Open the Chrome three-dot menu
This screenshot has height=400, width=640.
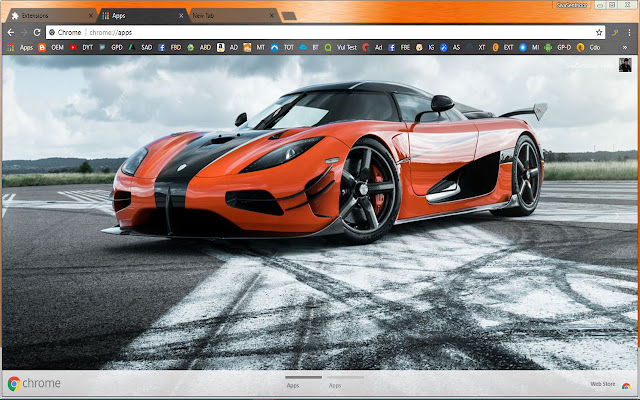(629, 32)
